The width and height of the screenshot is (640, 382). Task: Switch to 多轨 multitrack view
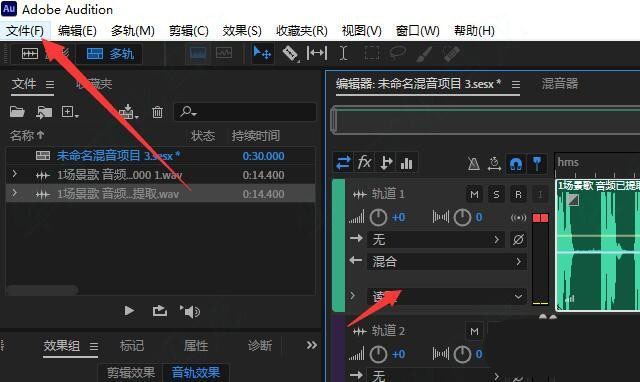(x=109, y=54)
